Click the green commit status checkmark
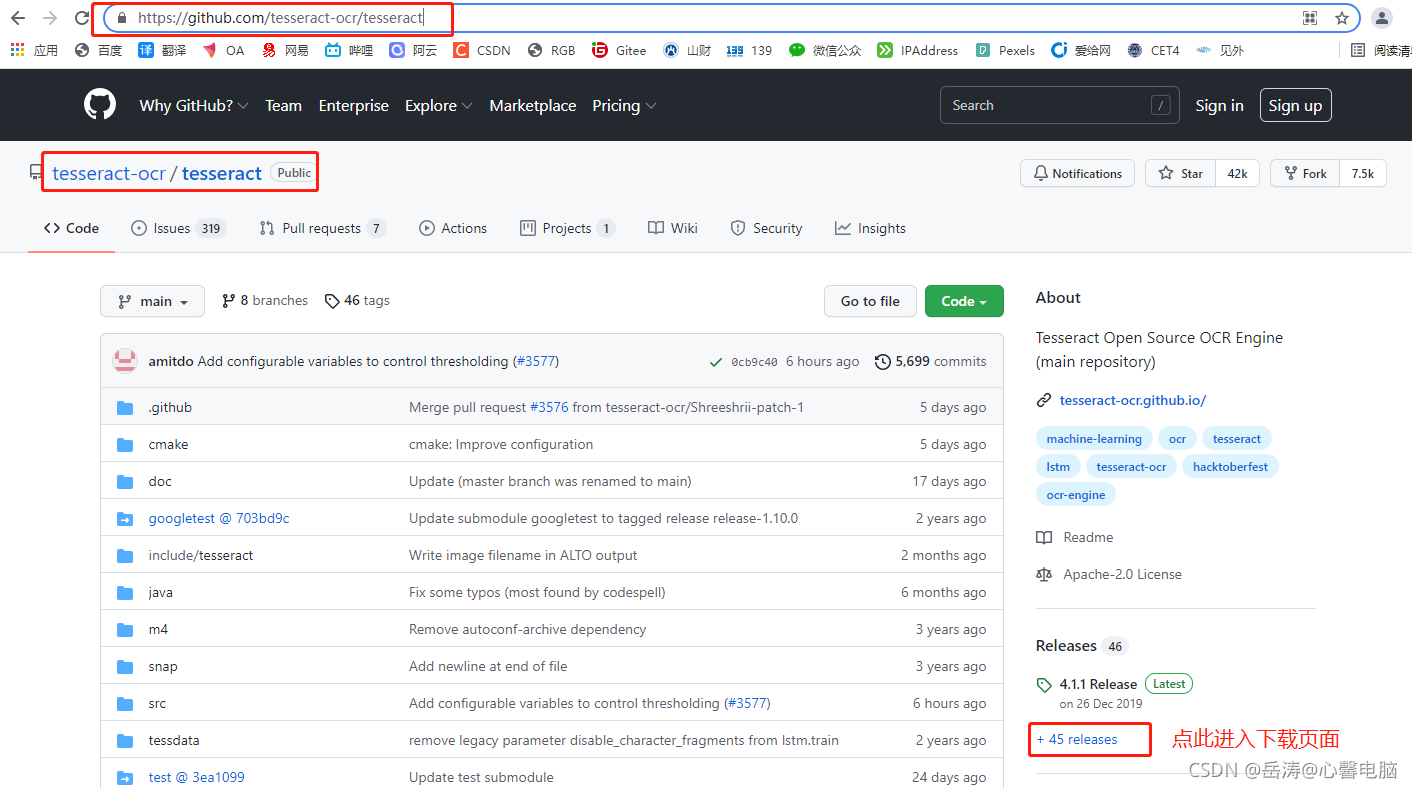Screen dimensions: 1412x788 tap(716, 362)
